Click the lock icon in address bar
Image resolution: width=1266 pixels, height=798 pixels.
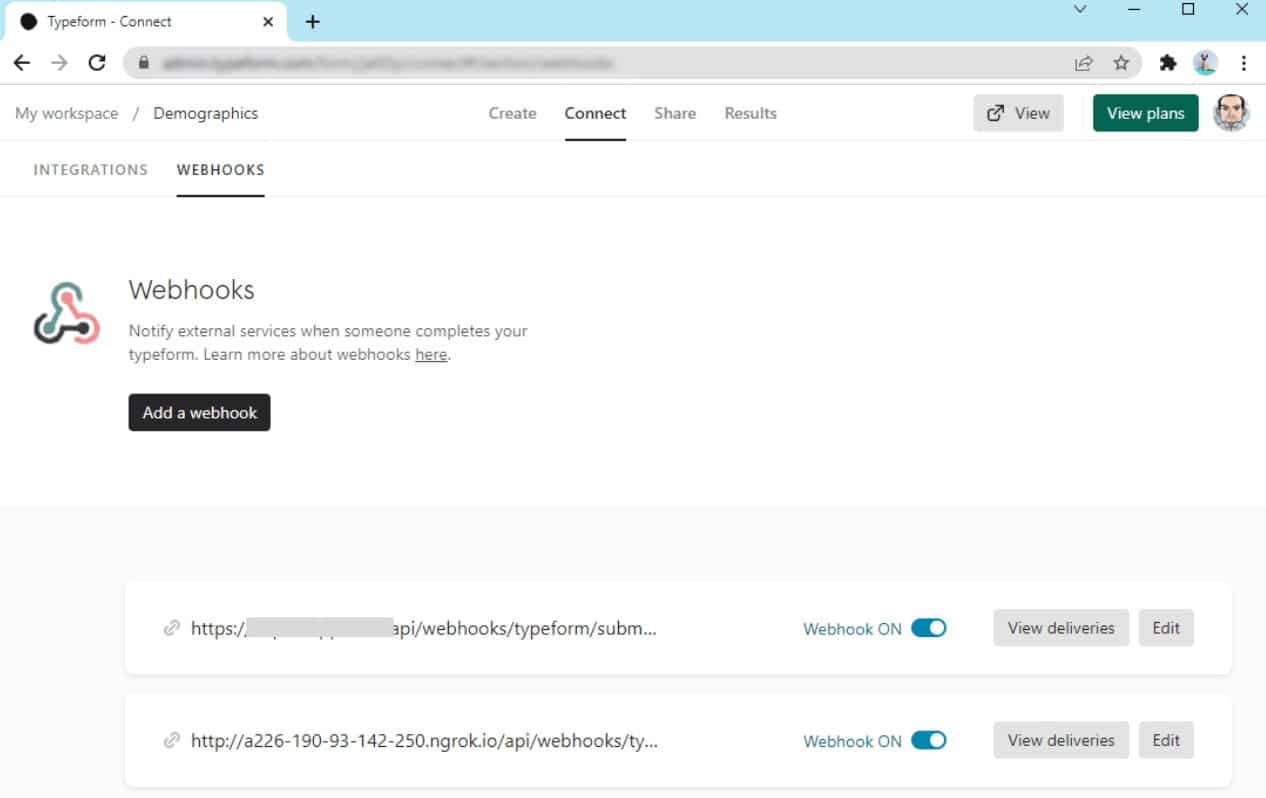144,63
